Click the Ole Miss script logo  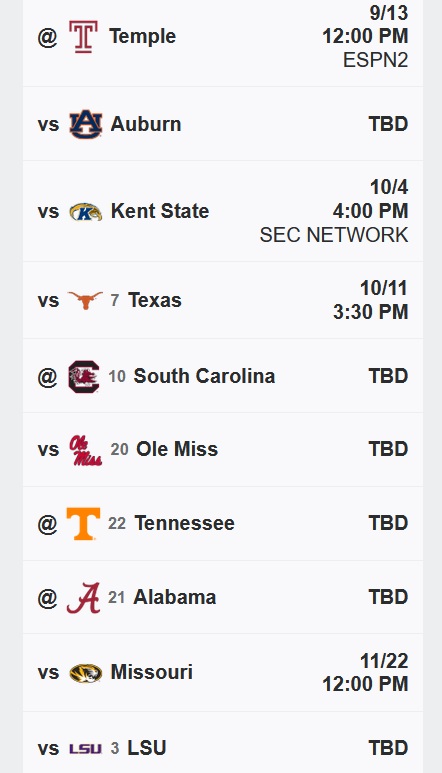point(85,450)
